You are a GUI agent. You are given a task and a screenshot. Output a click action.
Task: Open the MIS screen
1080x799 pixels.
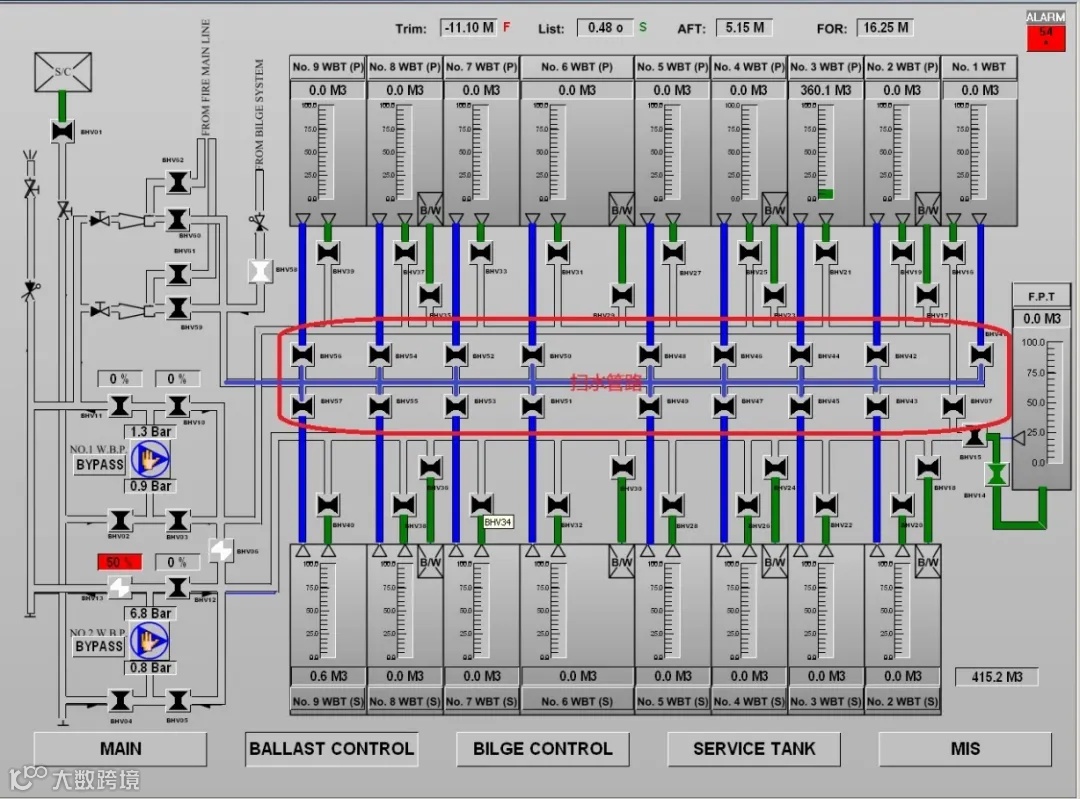click(965, 749)
